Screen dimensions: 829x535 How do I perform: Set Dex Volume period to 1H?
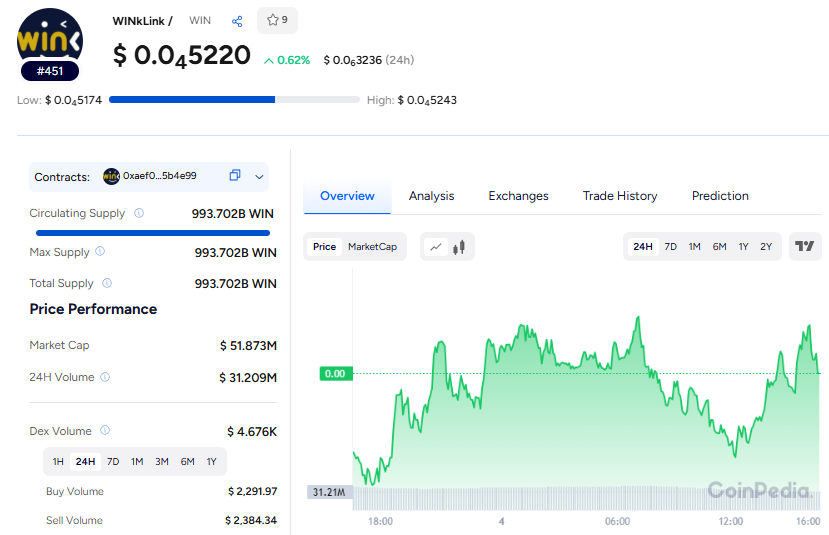pyautogui.click(x=58, y=462)
